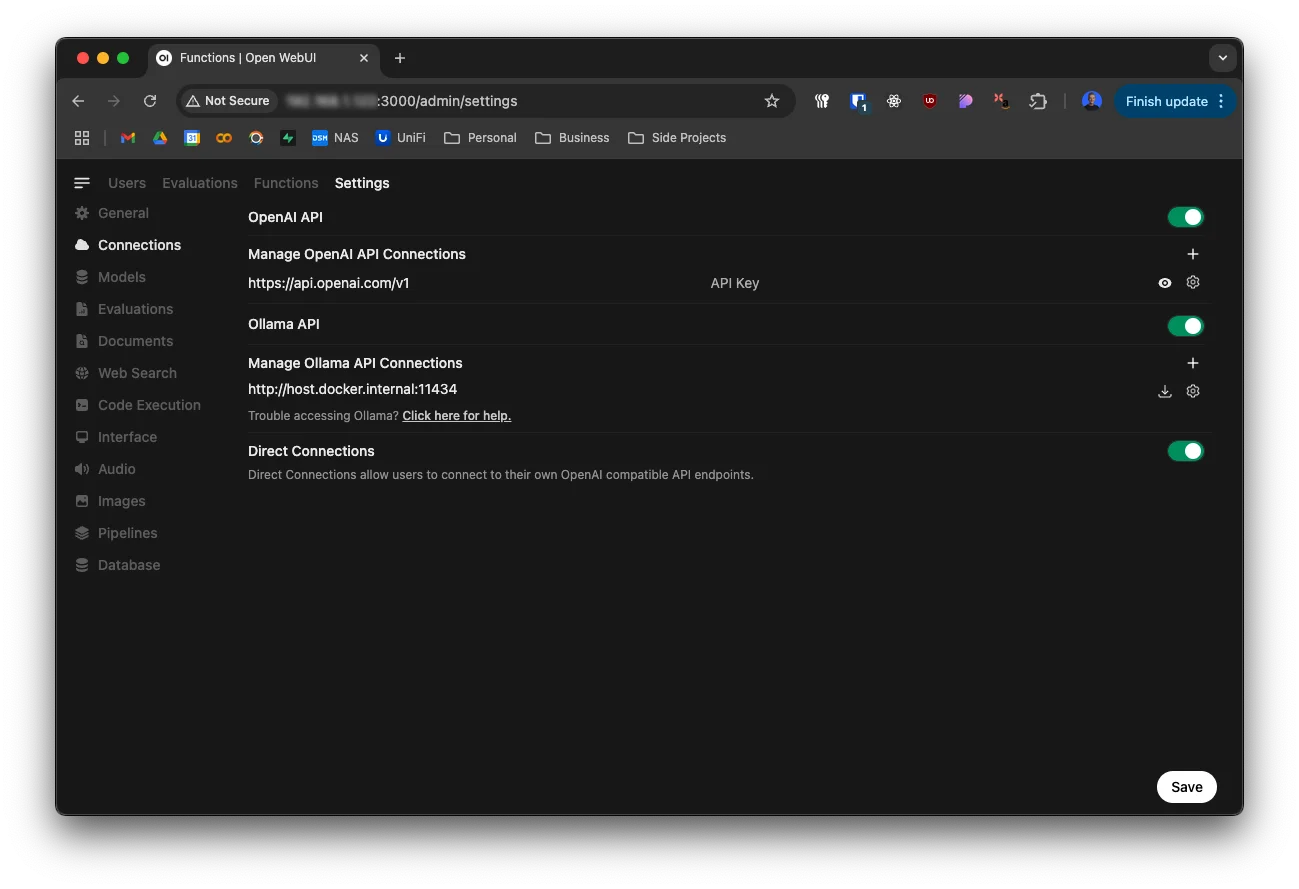The height and width of the screenshot is (889, 1299).
Task: Select the Settings admin tab
Action: click(362, 183)
